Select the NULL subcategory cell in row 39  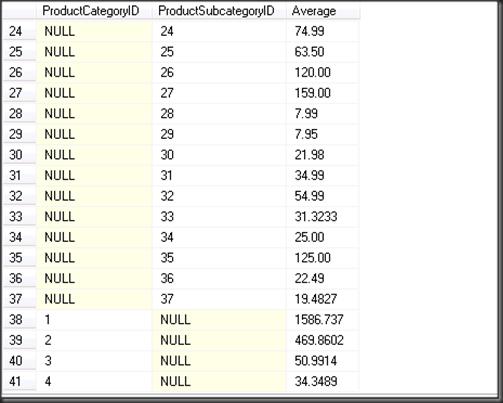219,340
